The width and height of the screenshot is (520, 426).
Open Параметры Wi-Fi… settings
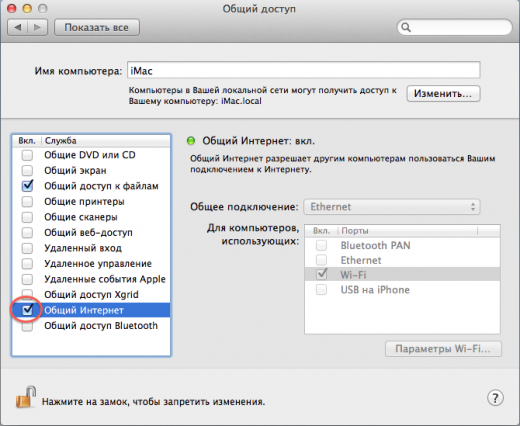click(x=443, y=349)
